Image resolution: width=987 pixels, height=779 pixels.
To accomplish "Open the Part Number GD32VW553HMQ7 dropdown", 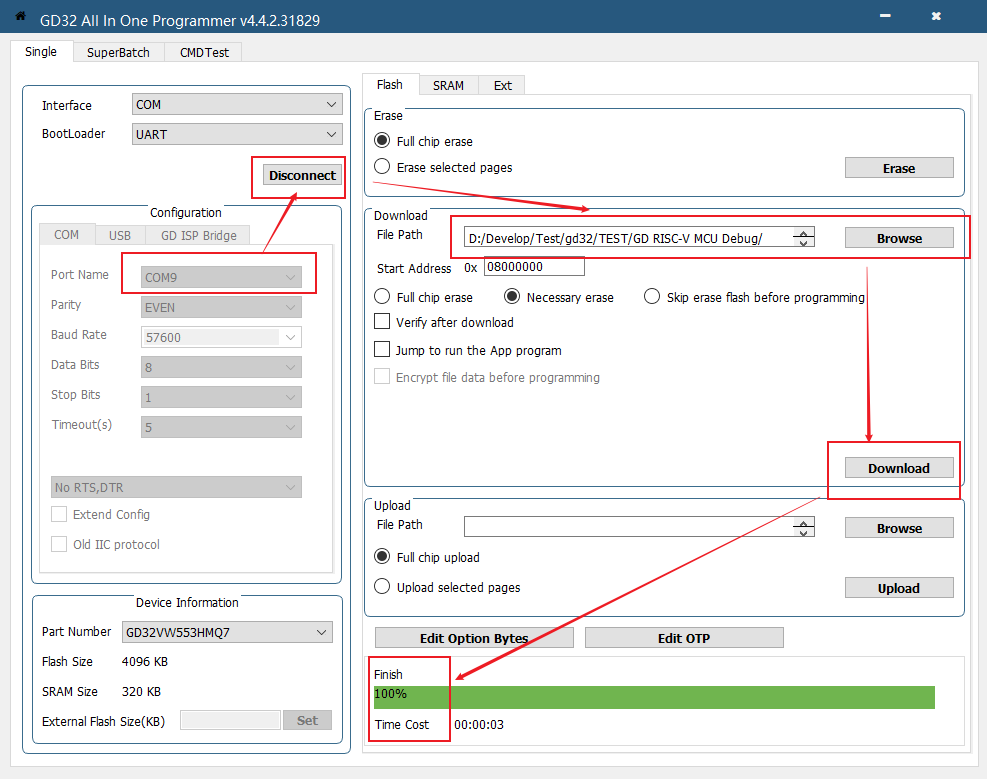I will coord(227,632).
